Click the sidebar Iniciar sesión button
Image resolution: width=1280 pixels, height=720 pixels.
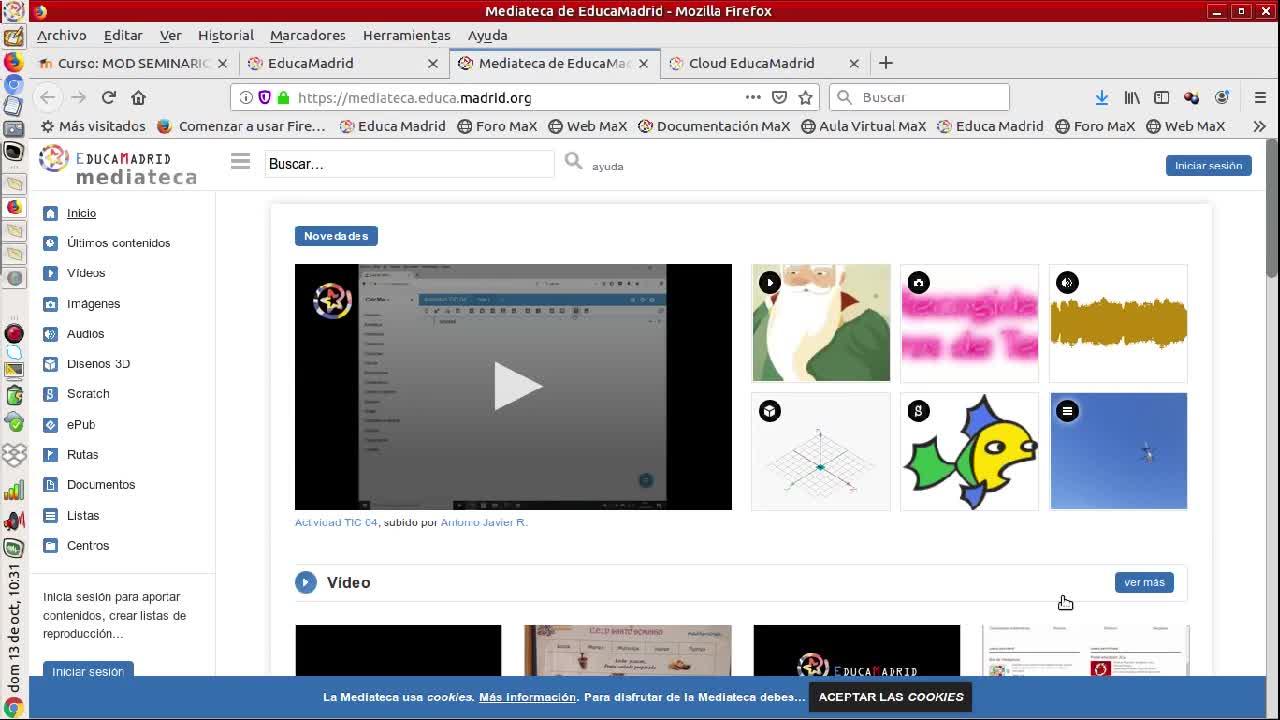[x=88, y=671]
